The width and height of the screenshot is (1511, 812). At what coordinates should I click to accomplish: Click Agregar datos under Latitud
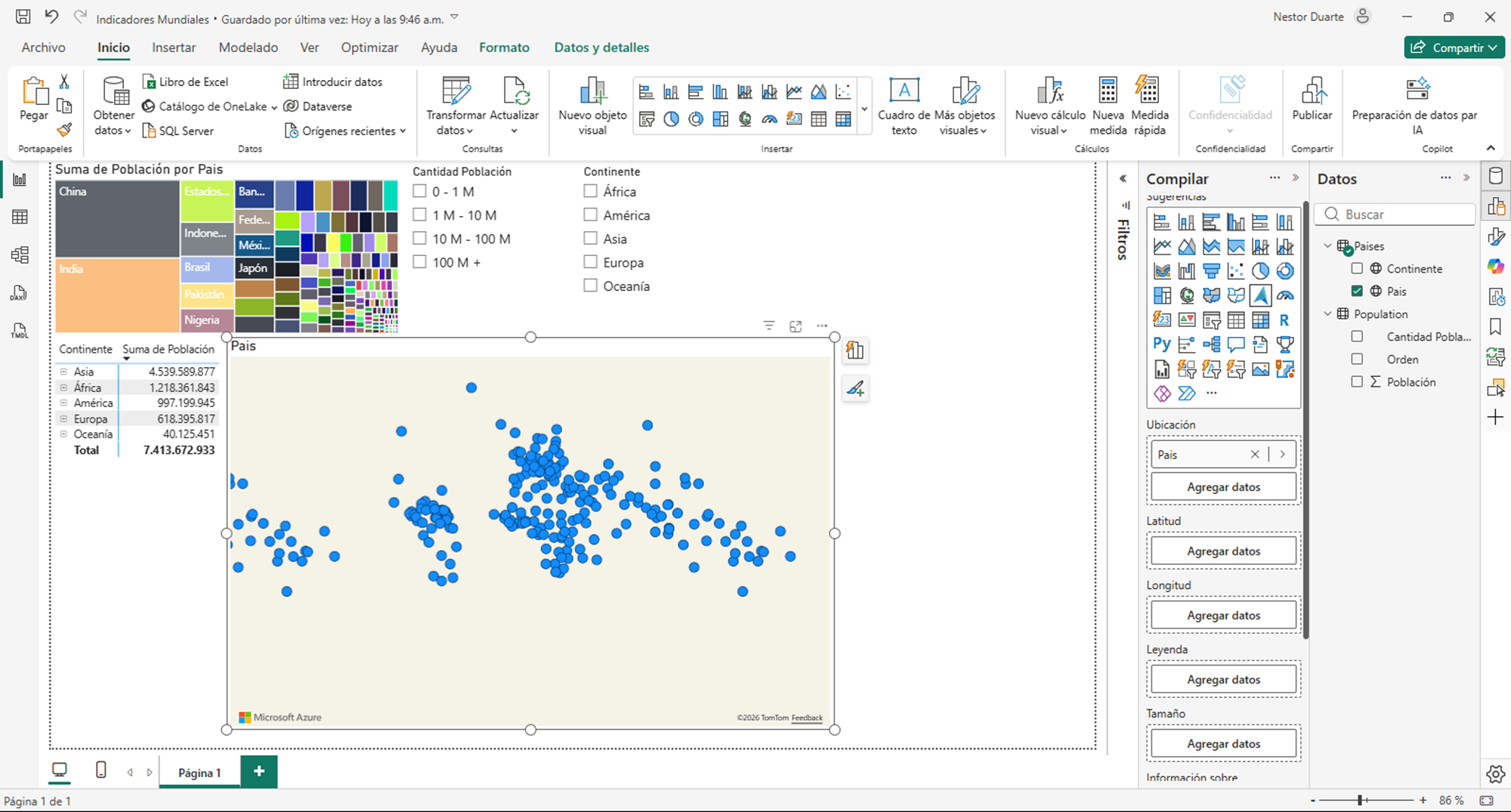(1223, 551)
